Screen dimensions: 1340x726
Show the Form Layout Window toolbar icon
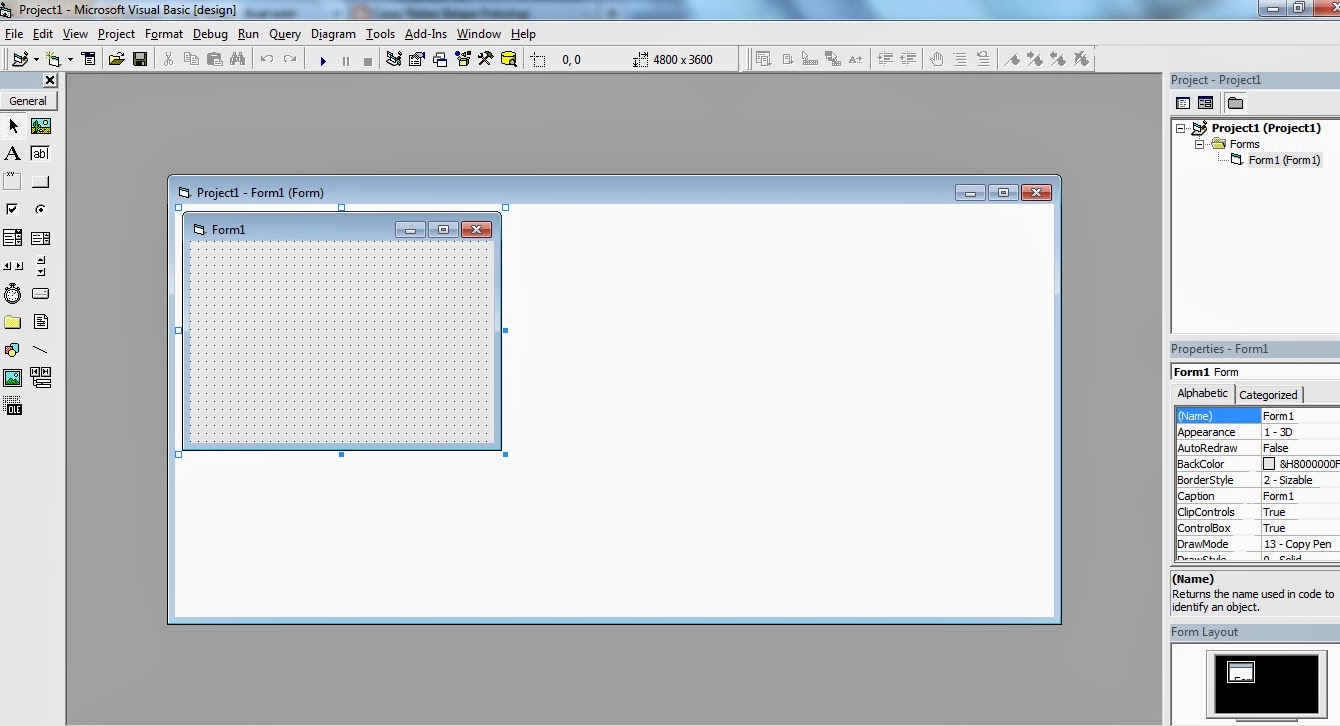click(x=440, y=60)
